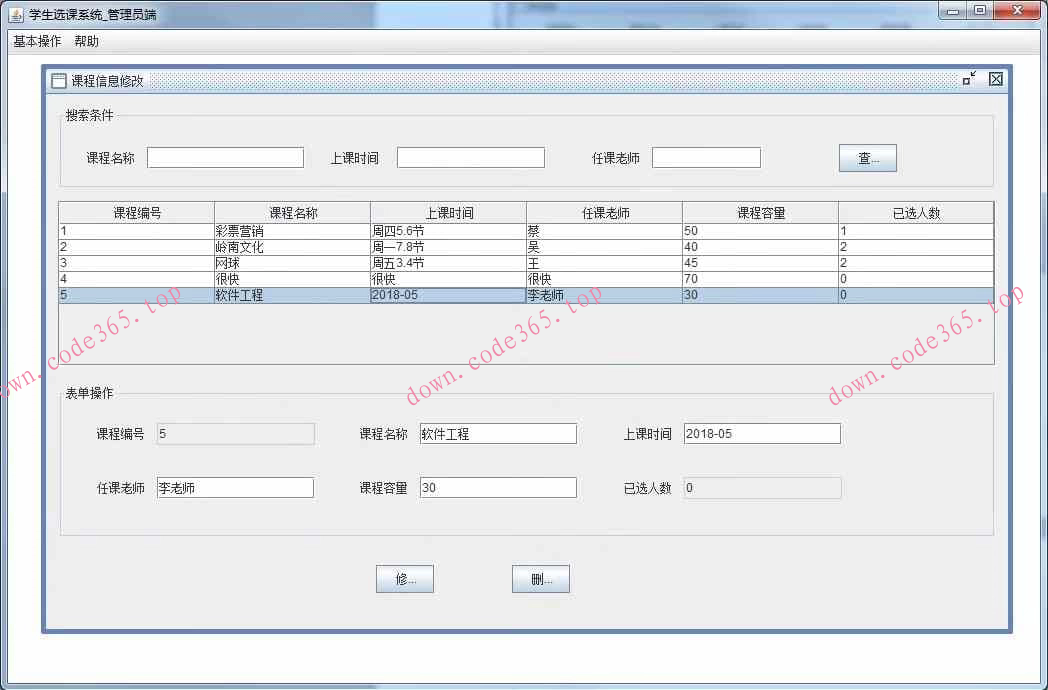Click the teacher cell 蔡
1048x690 pixels.
click(604, 231)
